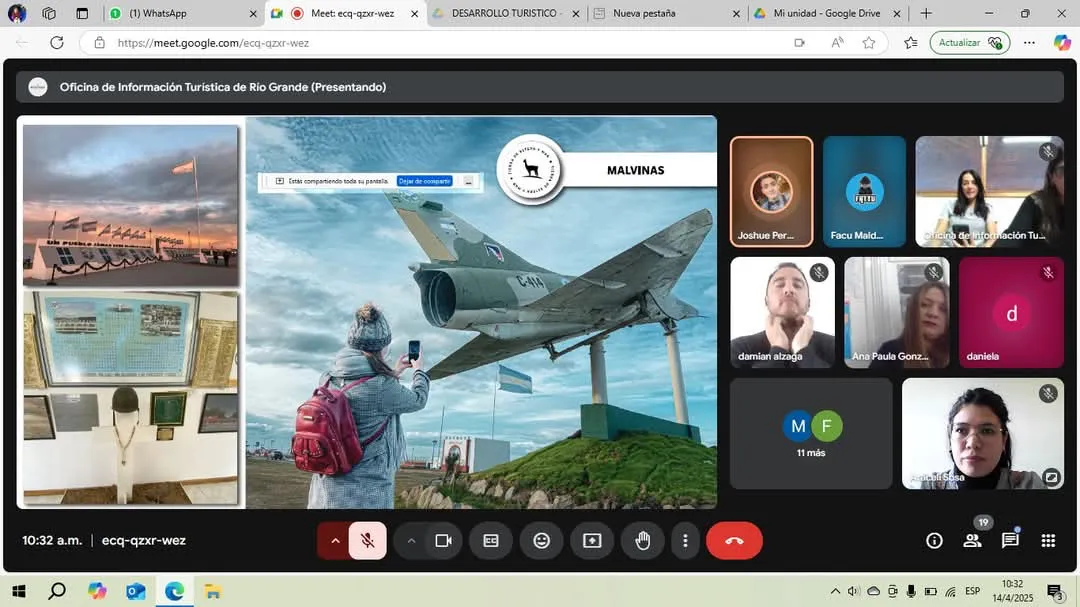
Task: Open the emoji reactions button
Action: [541, 541]
